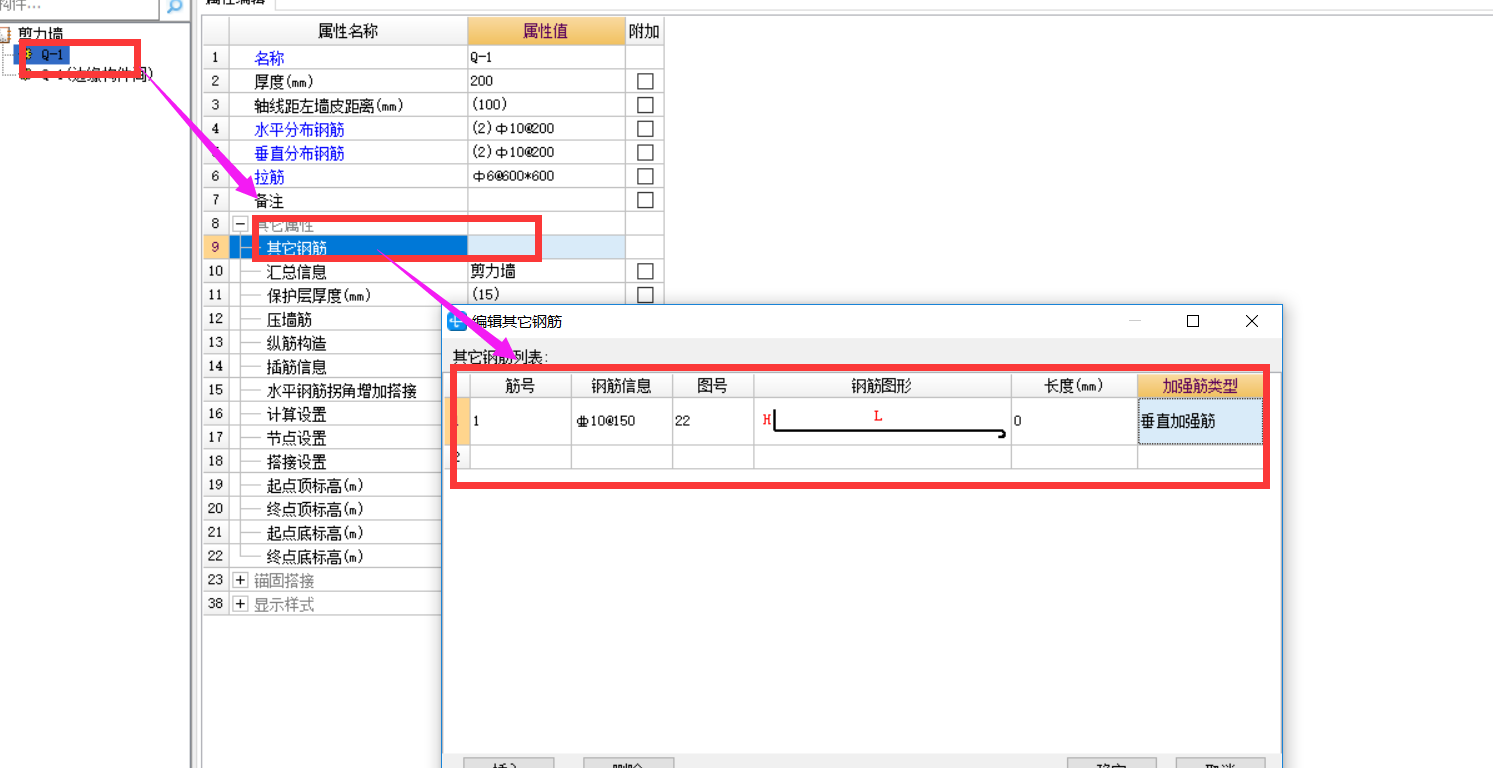Click the 属性值 column header
Viewport: 1493px width, 768px height.
point(546,32)
